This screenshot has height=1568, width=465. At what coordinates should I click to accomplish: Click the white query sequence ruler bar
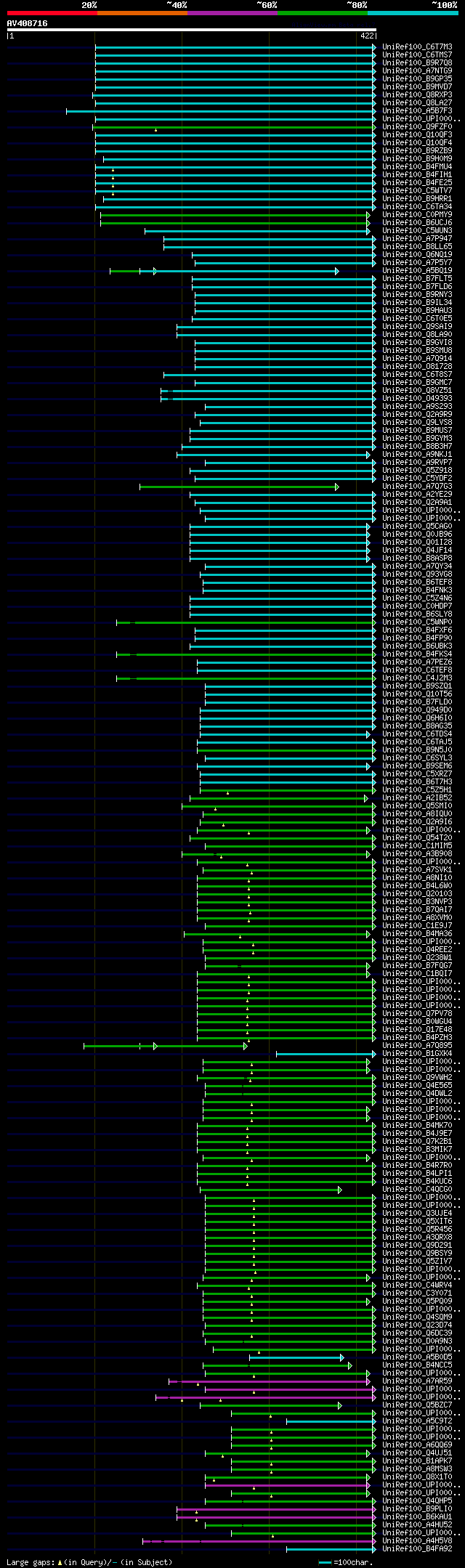tap(192, 30)
